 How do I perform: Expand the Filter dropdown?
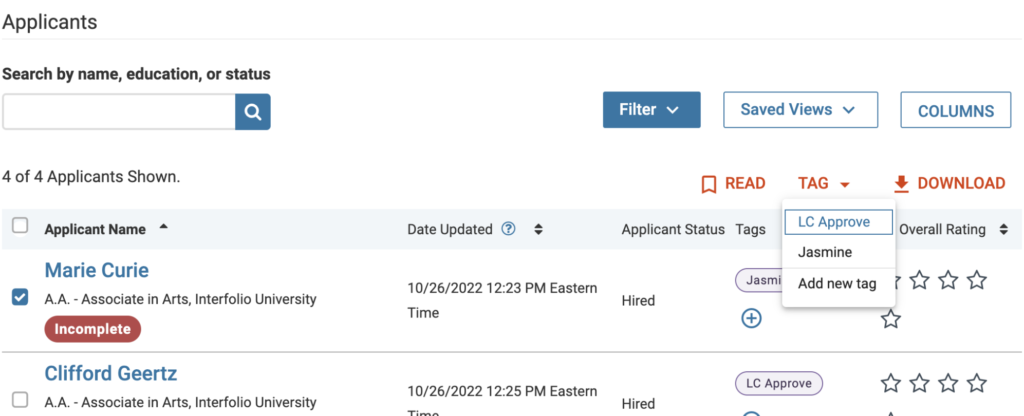coord(651,110)
